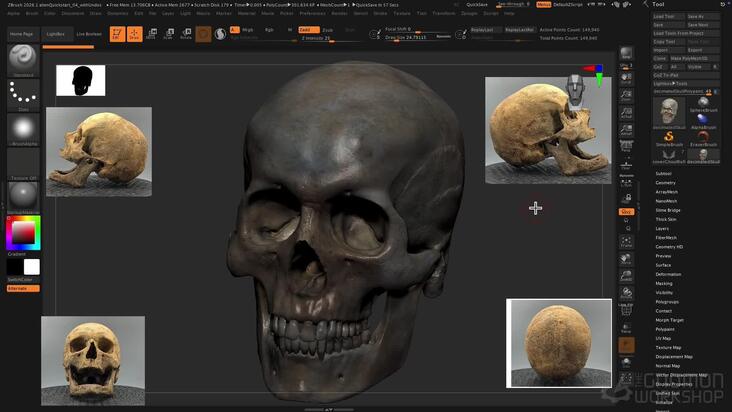Image resolution: width=732 pixels, height=412 pixels.
Task: Toggle the Menus button in title bar
Action: pos(543,5)
